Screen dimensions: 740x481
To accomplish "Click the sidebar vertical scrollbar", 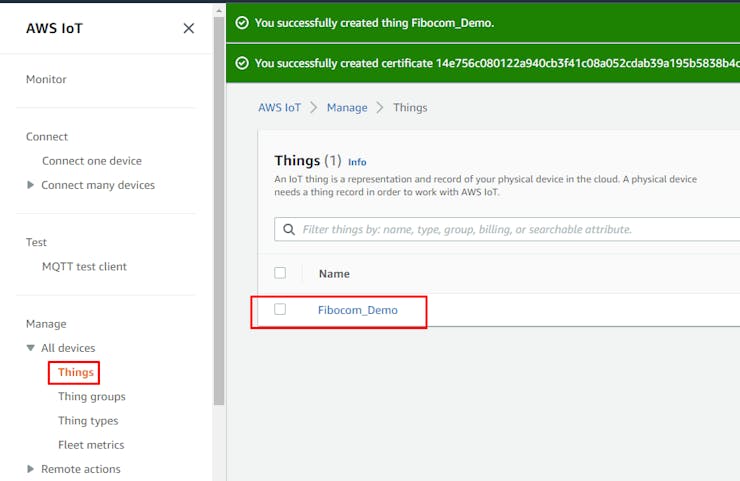I will [x=218, y=200].
